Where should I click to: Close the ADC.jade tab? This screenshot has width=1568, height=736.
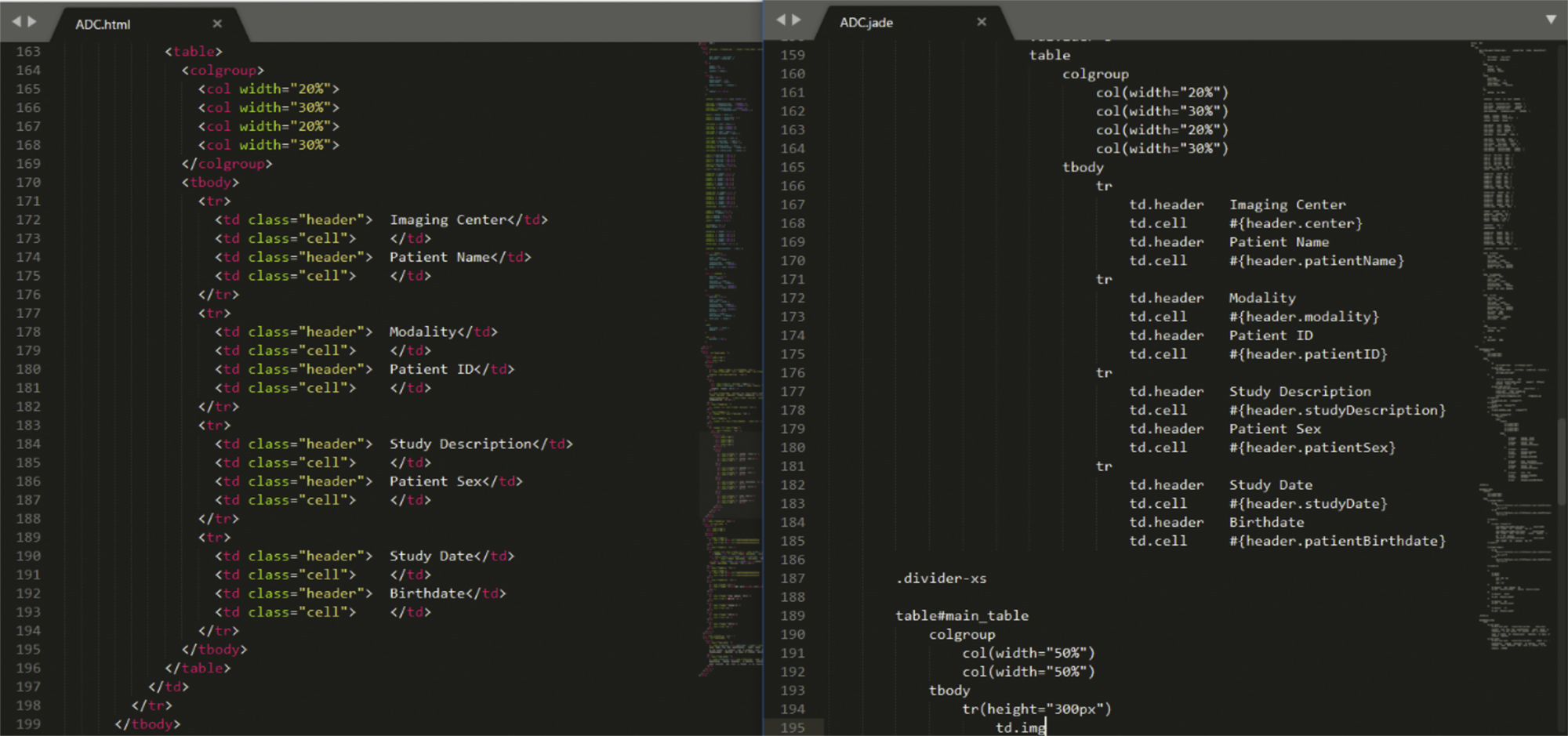pos(982,22)
